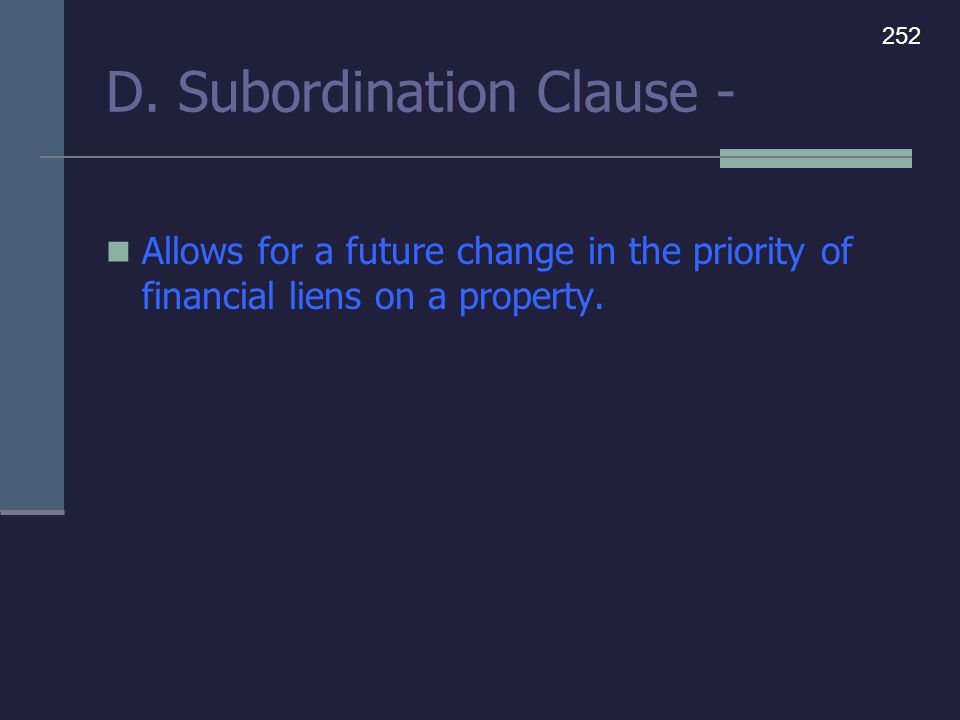This screenshot has width=960, height=720.
Task: Click the green accent bar under title
Action: (x=816, y=158)
